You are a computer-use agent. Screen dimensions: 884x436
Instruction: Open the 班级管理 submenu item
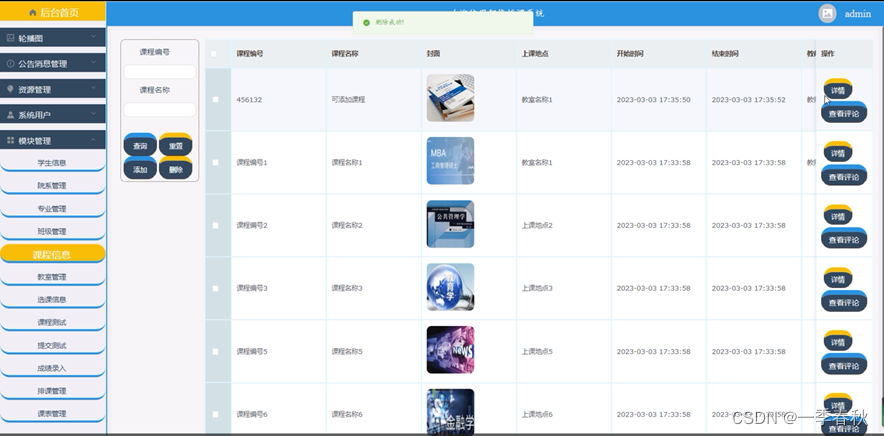pos(52,231)
